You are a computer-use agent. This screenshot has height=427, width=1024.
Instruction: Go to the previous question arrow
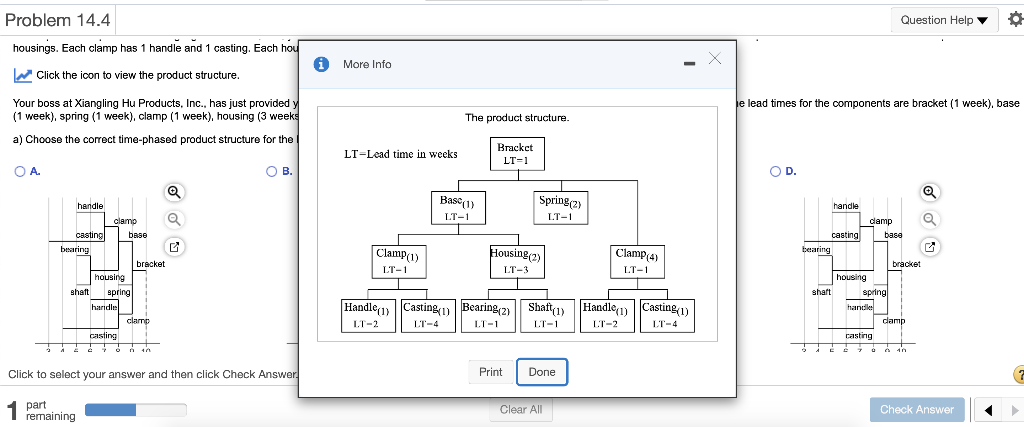[x=987, y=410]
